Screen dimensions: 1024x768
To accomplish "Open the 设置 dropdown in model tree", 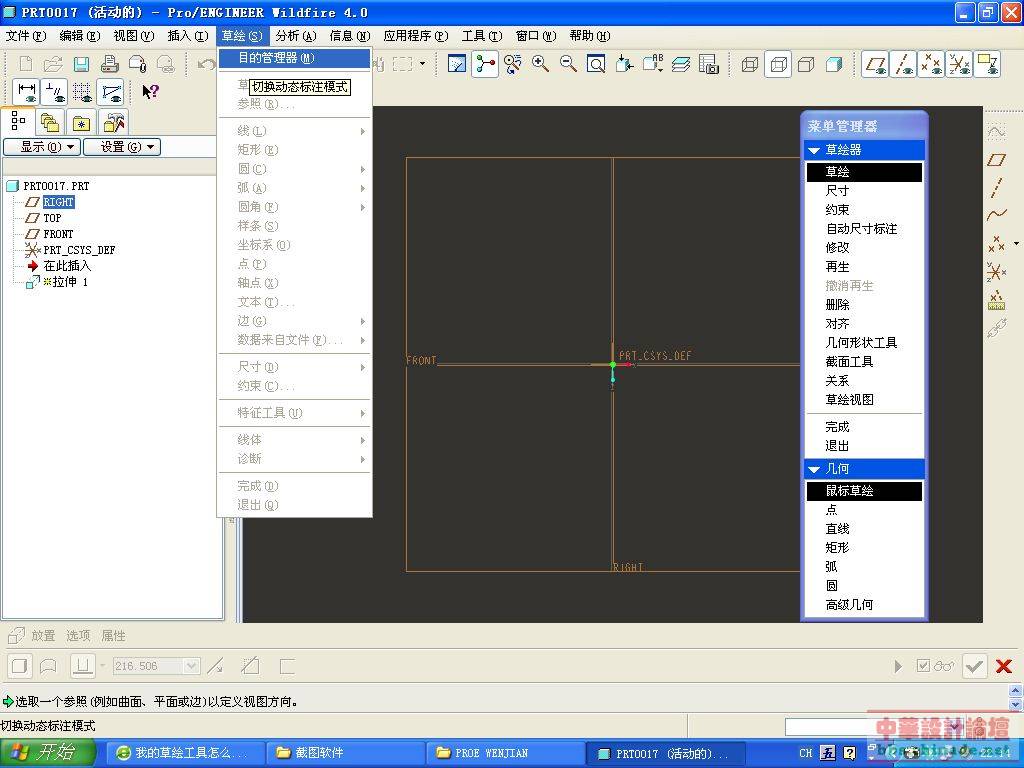I will (x=122, y=147).
